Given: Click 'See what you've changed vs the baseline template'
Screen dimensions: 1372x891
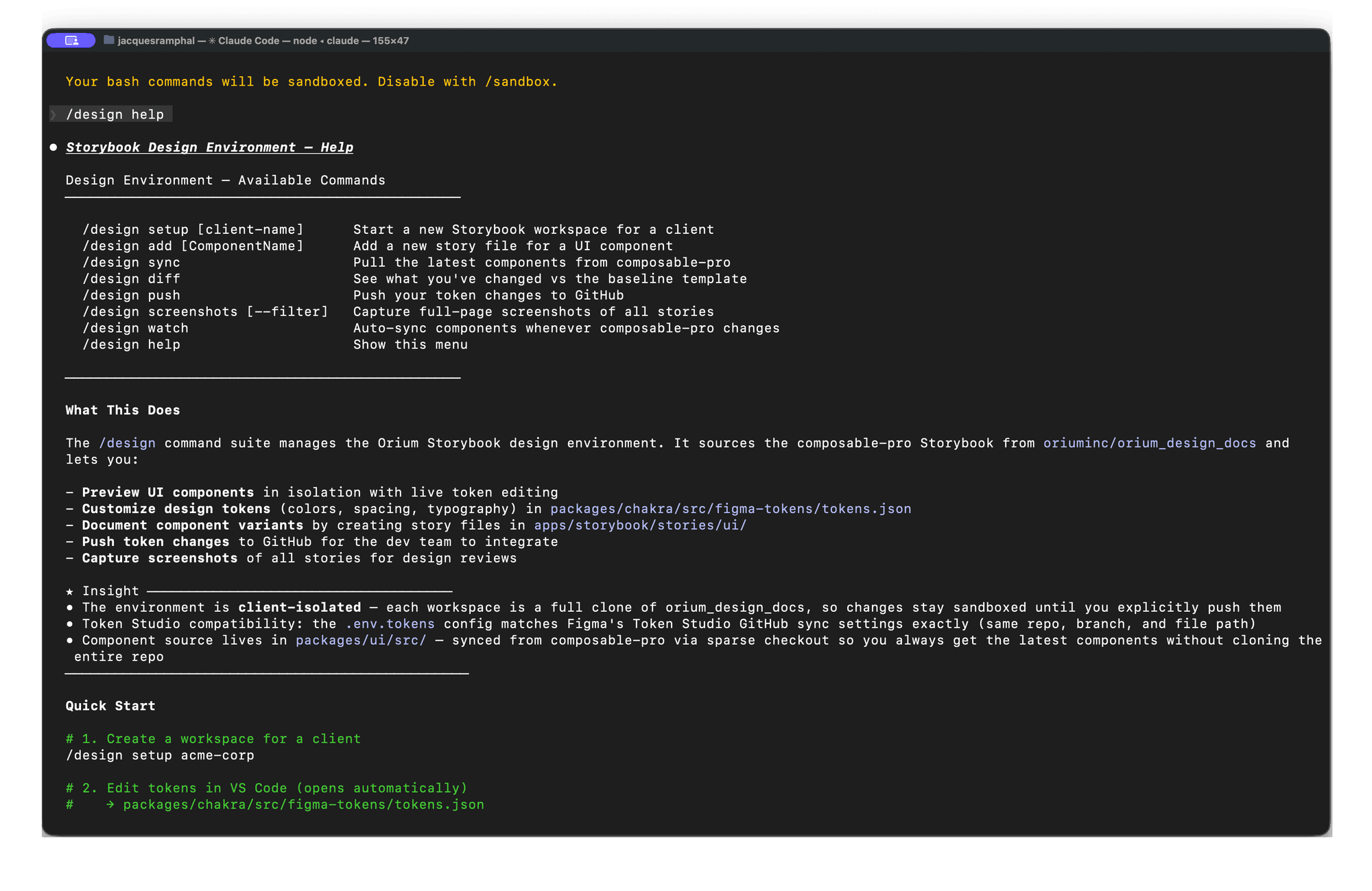Looking at the screenshot, I should point(550,279).
